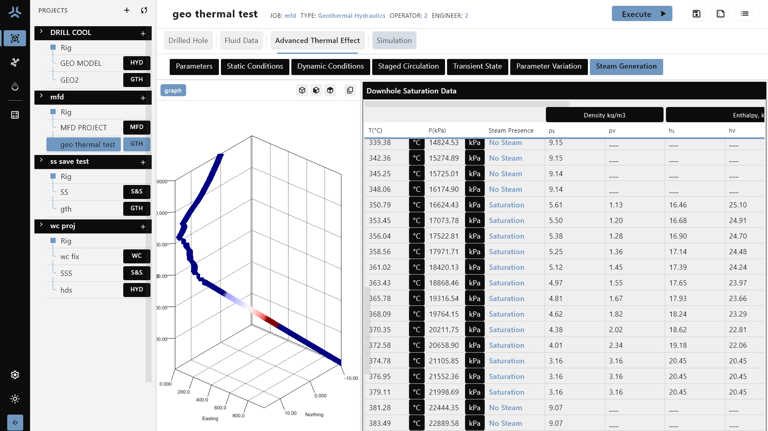Open the hds item under wc proj

pyautogui.click(x=66, y=290)
